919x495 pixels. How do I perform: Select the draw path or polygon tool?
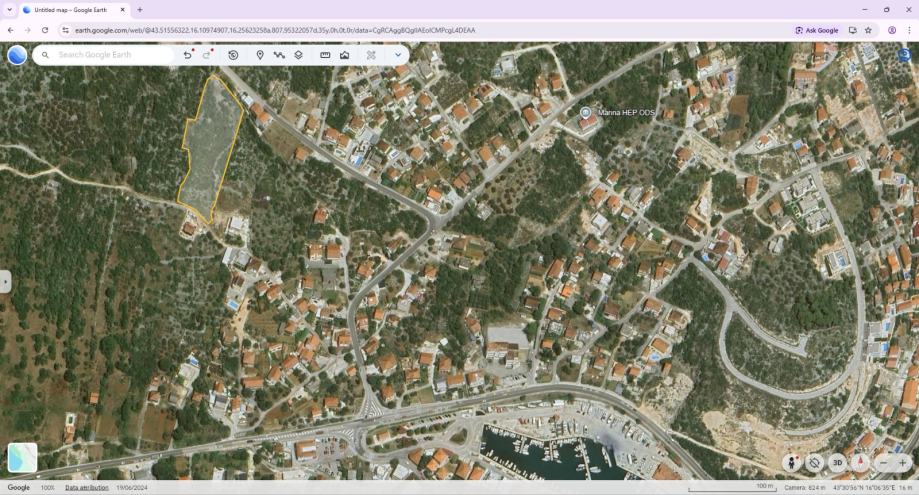pyautogui.click(x=279, y=55)
